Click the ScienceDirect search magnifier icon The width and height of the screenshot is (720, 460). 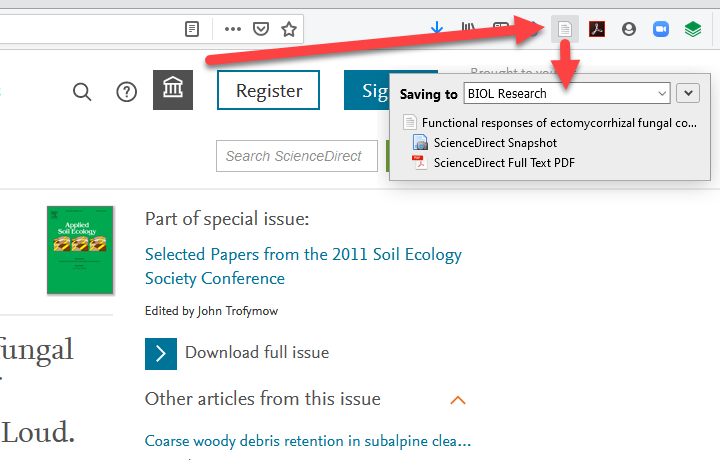(82, 92)
